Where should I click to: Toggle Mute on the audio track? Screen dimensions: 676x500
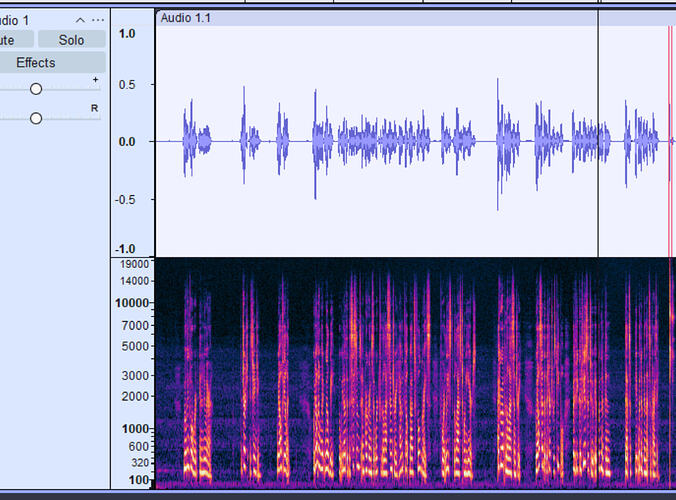tap(15, 40)
